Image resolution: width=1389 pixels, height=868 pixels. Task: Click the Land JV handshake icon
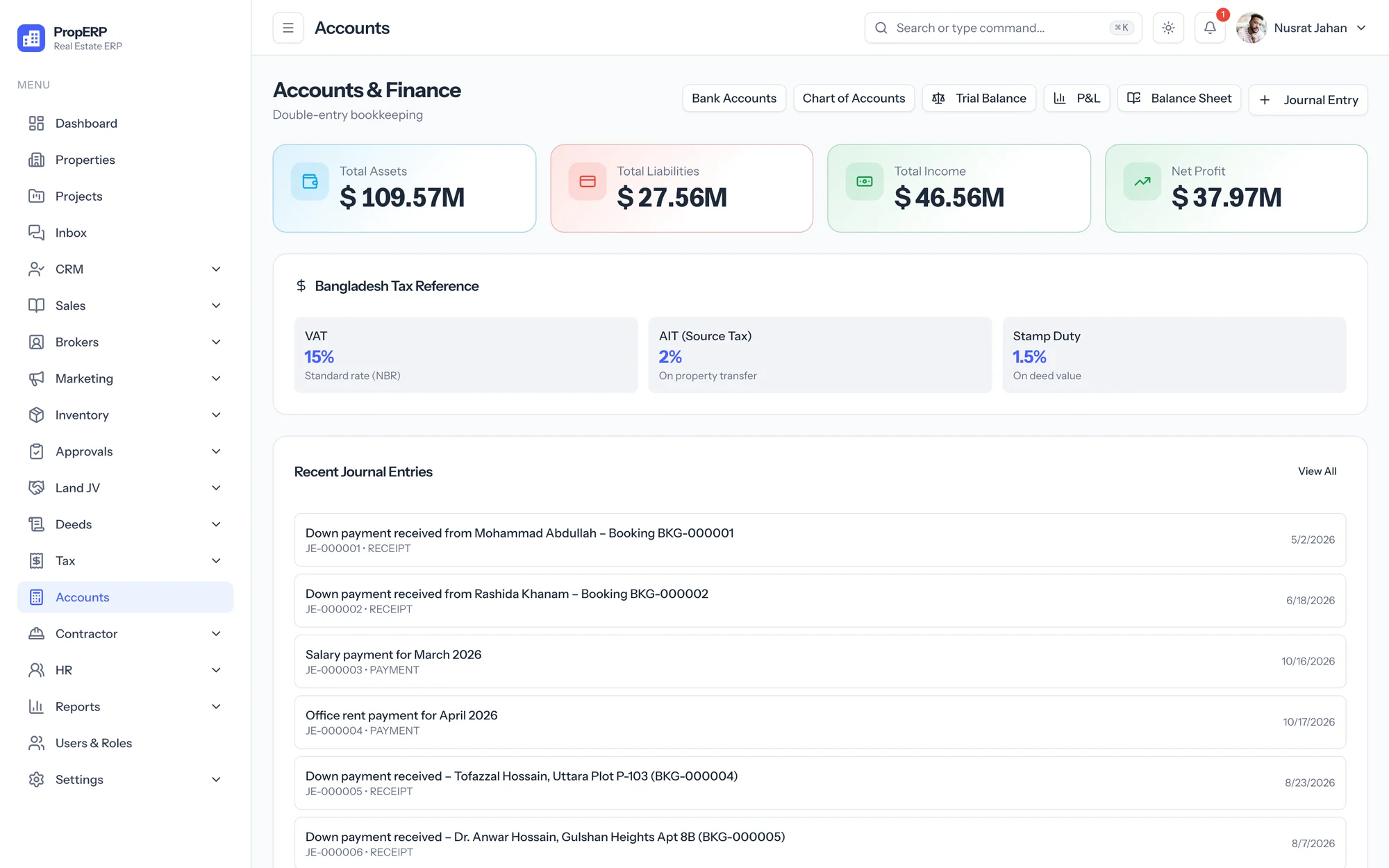[36, 488]
